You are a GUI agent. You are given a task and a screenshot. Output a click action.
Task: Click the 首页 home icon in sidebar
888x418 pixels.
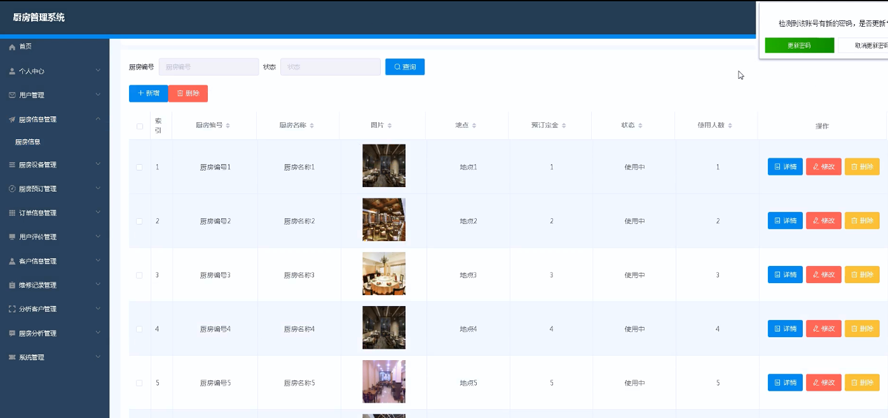coord(12,47)
